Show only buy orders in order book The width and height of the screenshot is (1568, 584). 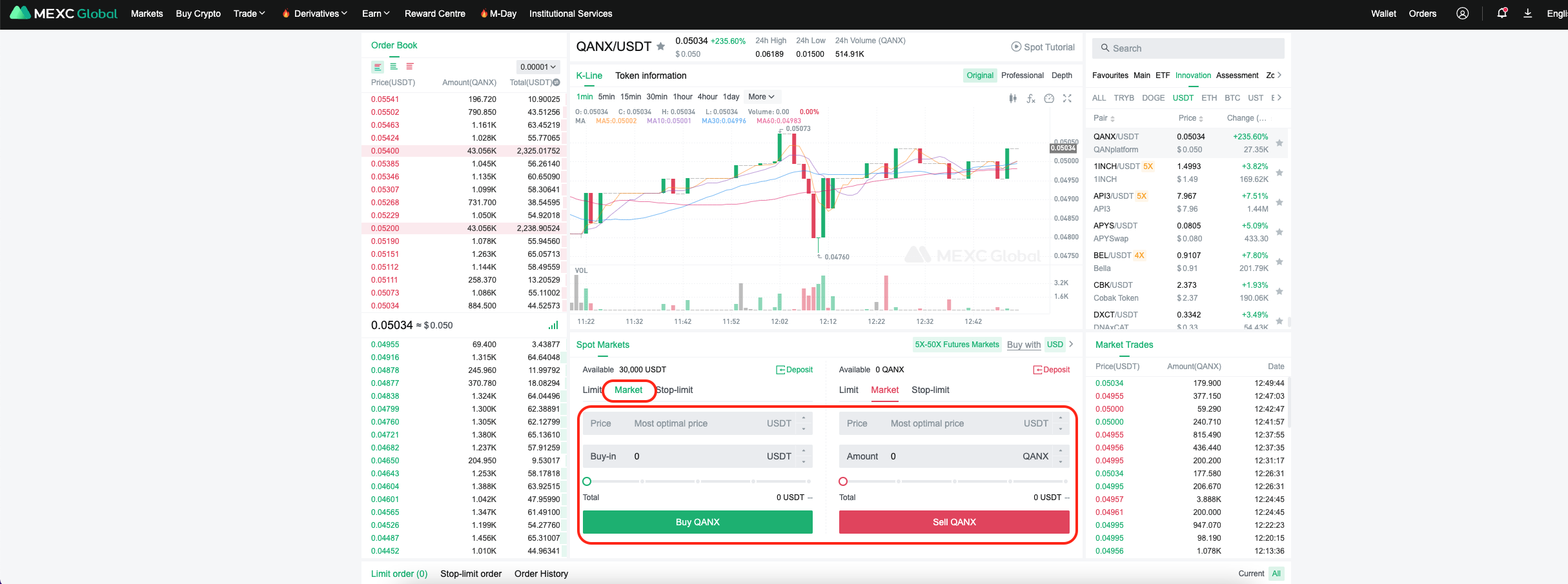(393, 66)
